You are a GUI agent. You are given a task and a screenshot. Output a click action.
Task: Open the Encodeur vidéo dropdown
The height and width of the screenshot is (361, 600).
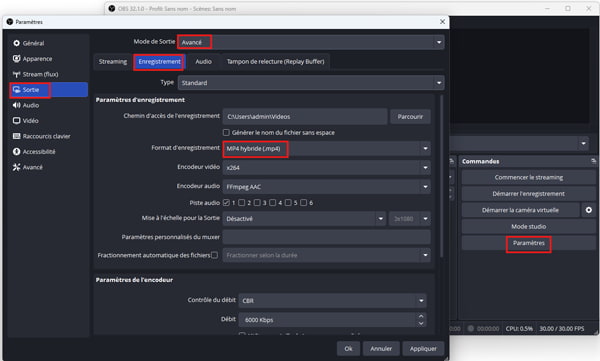click(x=326, y=168)
